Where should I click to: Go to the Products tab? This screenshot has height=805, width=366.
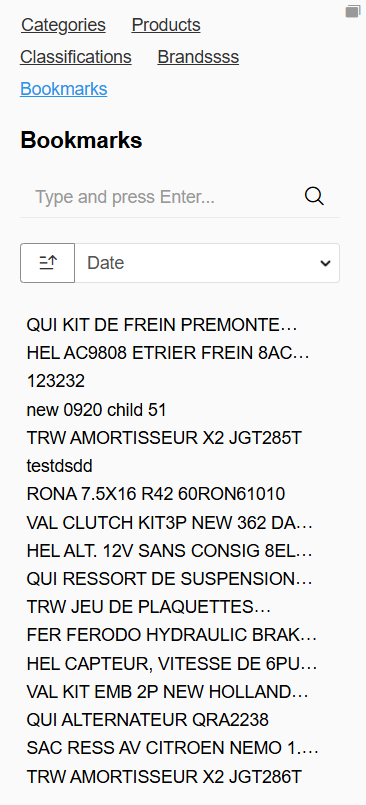point(166,25)
